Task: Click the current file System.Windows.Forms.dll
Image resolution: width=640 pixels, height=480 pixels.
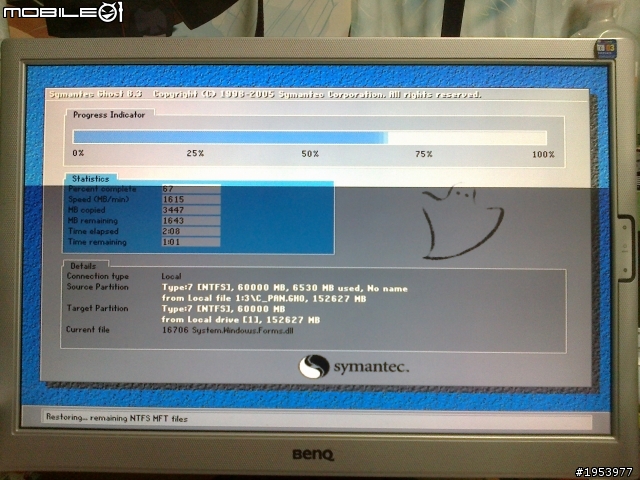Action: tap(228, 330)
